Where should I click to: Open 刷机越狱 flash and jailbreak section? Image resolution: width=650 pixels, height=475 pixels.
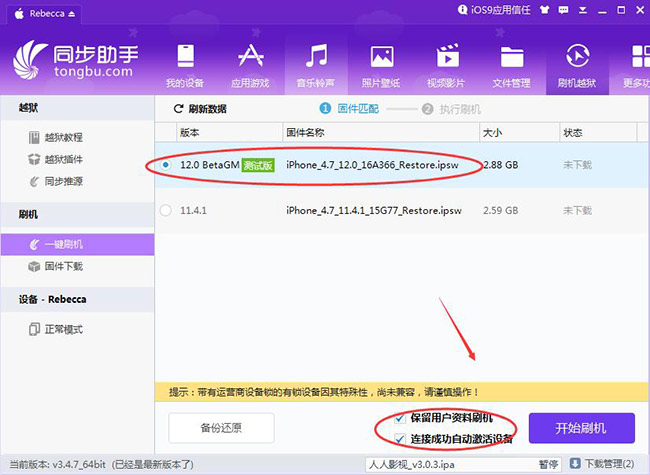[577, 65]
